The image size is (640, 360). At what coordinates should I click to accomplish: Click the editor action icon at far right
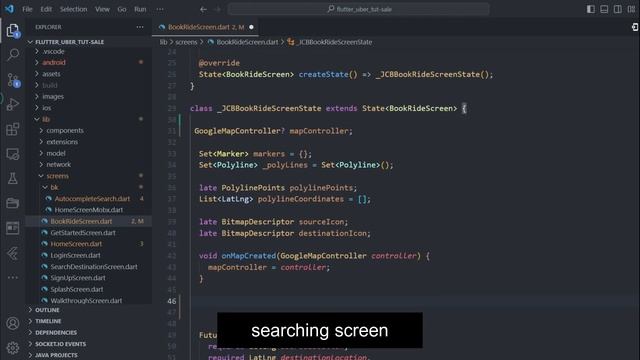pos(635,27)
